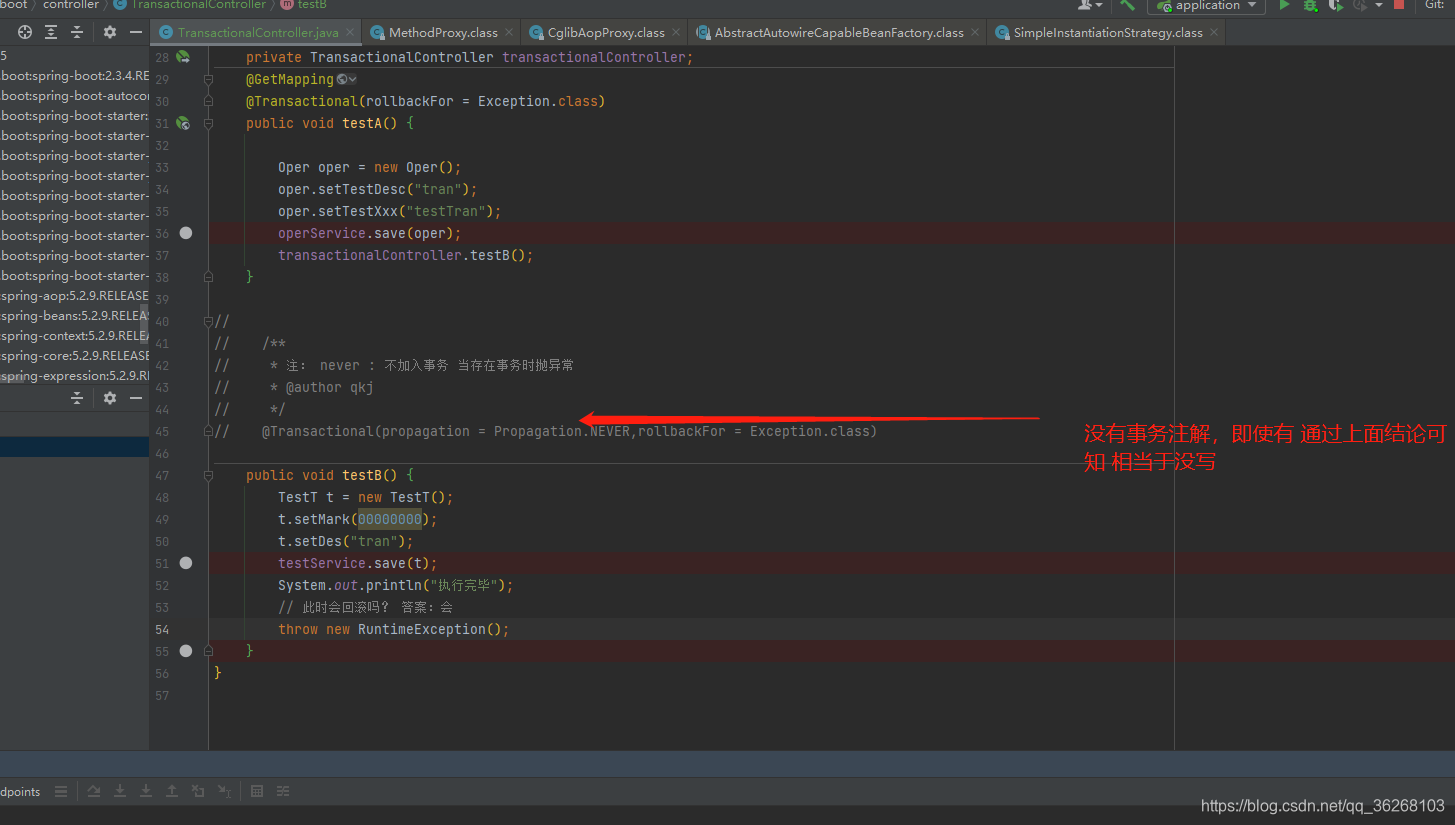Locate opened file in project tree icon
This screenshot has width=1455, height=825.
pyautogui.click(x=25, y=33)
